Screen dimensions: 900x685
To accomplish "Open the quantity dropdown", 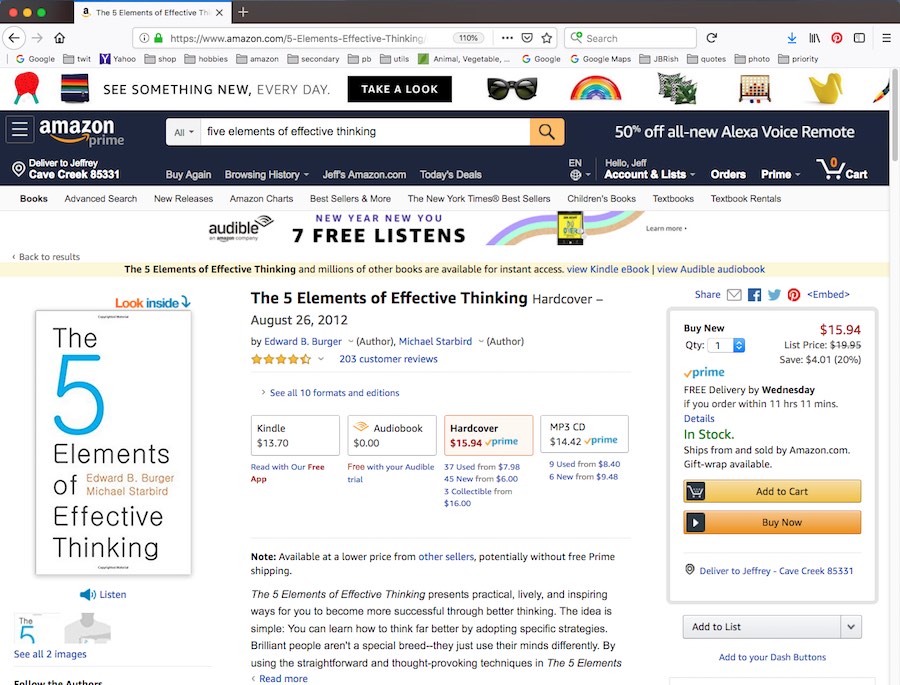I will [x=727, y=345].
